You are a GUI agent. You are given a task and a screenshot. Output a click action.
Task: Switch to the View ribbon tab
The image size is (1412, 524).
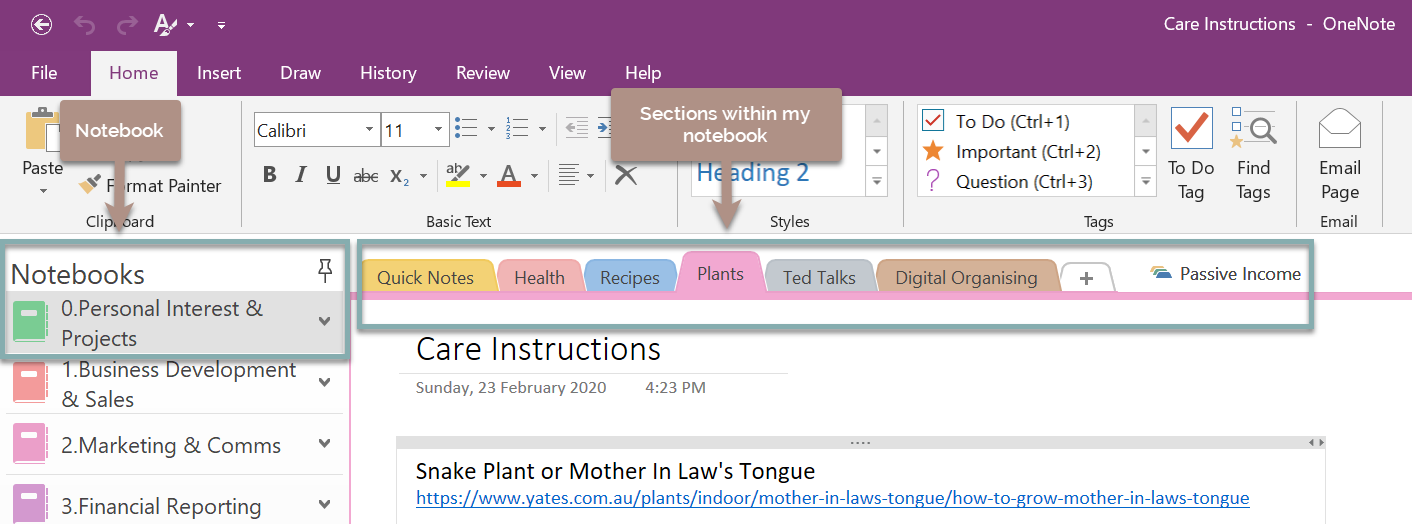(567, 73)
